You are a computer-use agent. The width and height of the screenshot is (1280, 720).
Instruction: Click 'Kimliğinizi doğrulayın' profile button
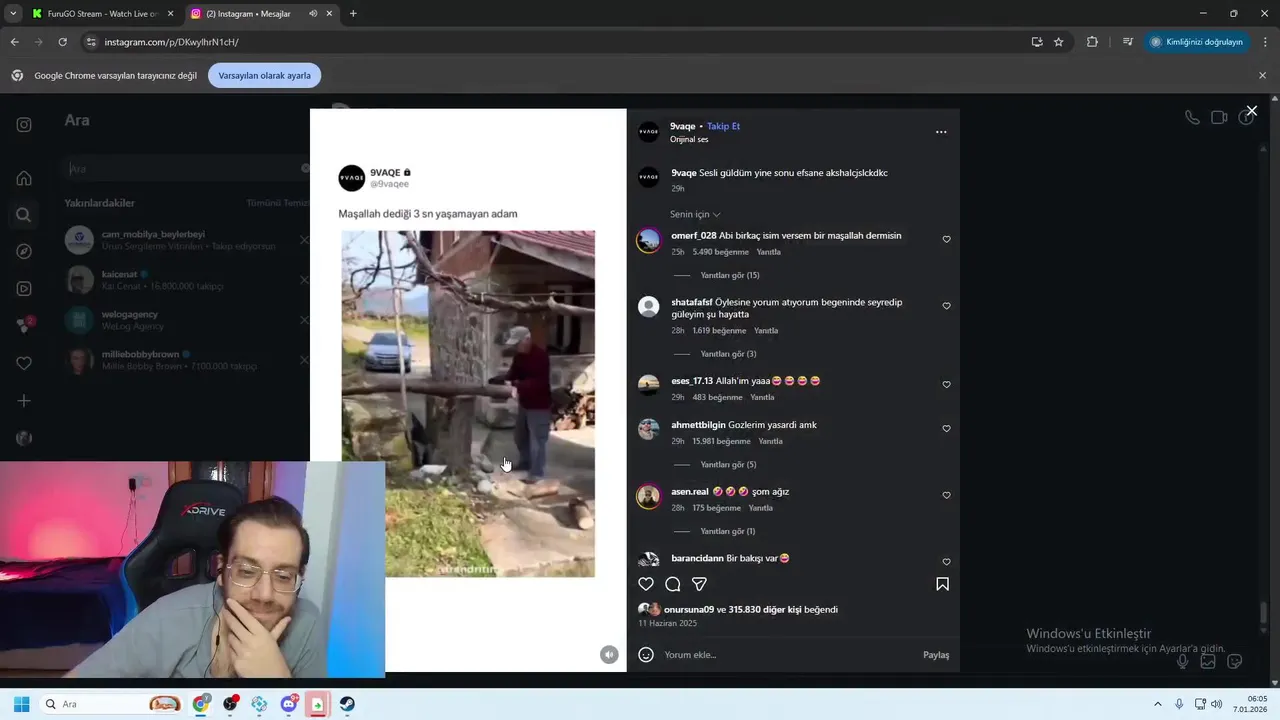click(1197, 42)
